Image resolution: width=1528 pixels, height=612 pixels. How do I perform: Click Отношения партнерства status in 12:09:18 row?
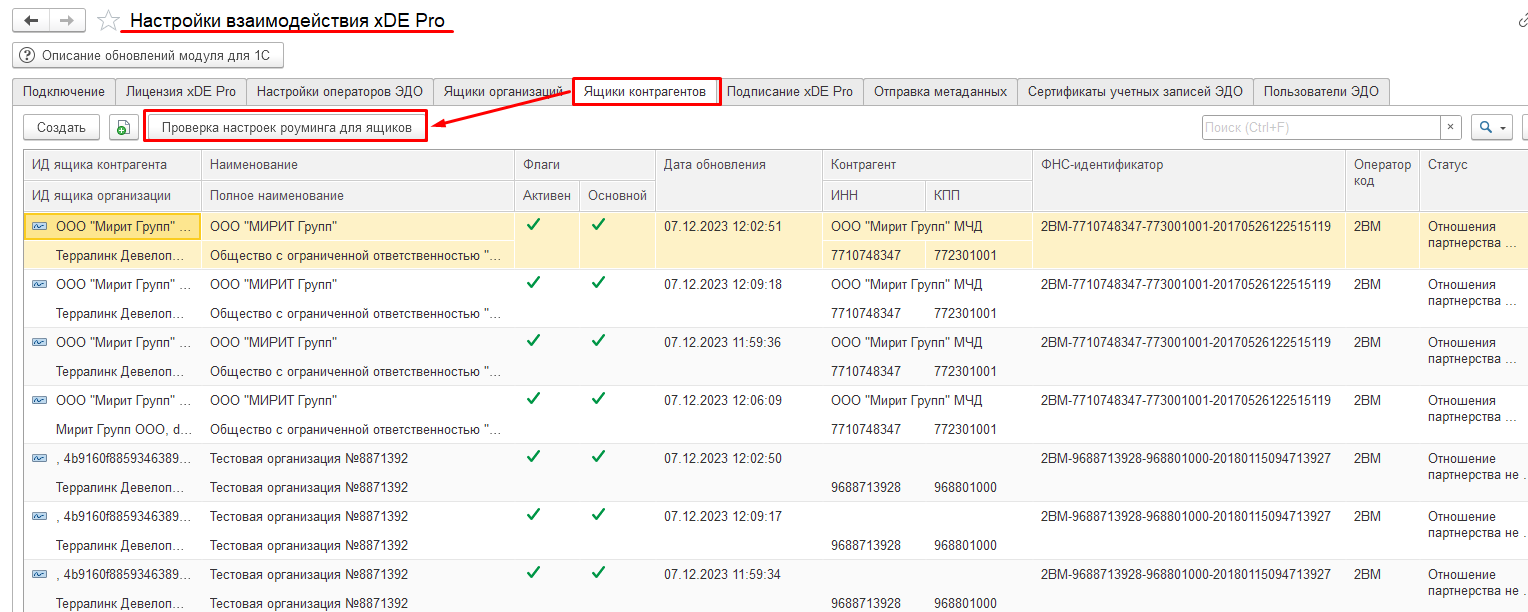(1474, 293)
